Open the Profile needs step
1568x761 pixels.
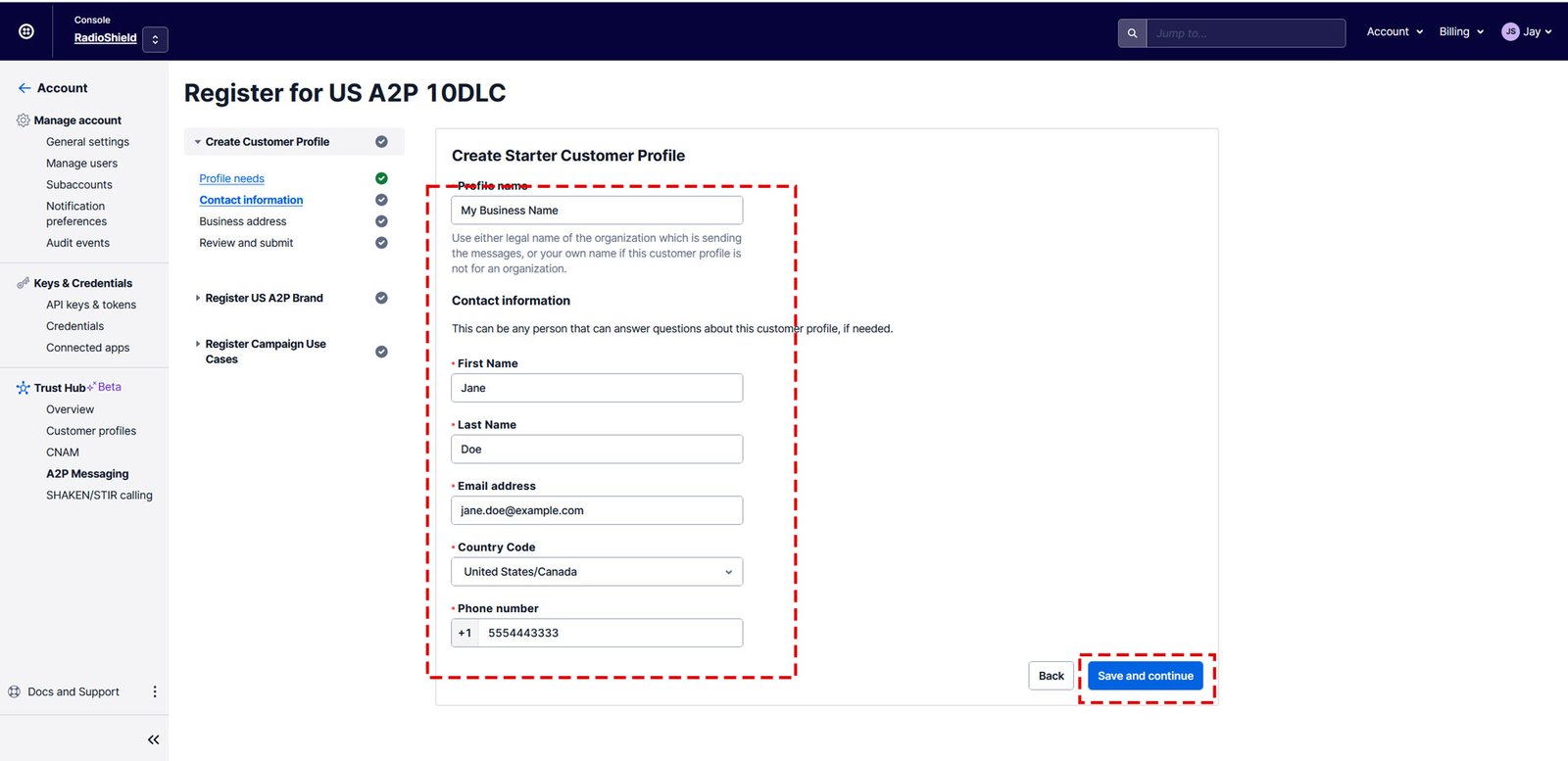point(231,178)
